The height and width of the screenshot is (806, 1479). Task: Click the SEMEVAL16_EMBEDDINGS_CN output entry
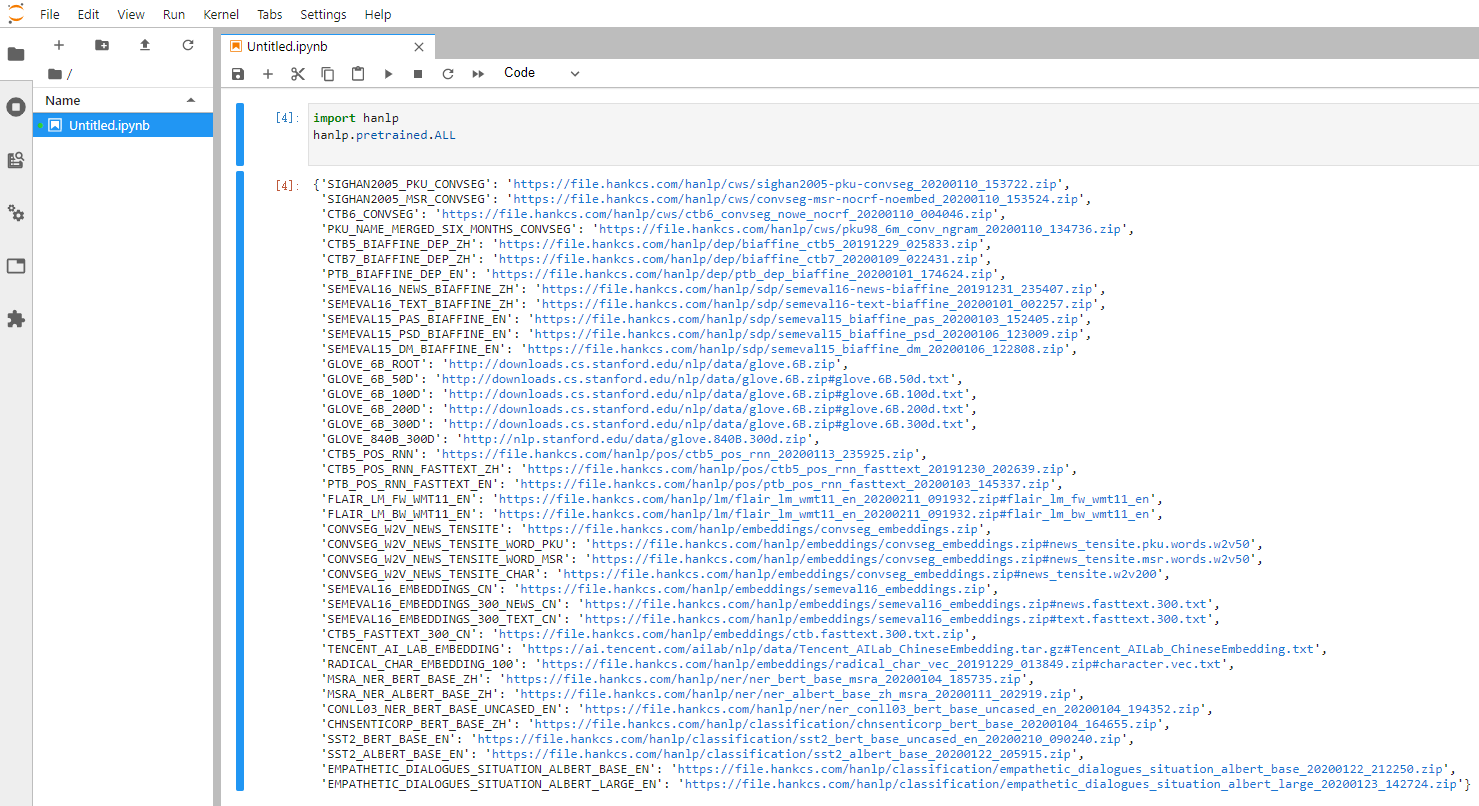(659, 589)
